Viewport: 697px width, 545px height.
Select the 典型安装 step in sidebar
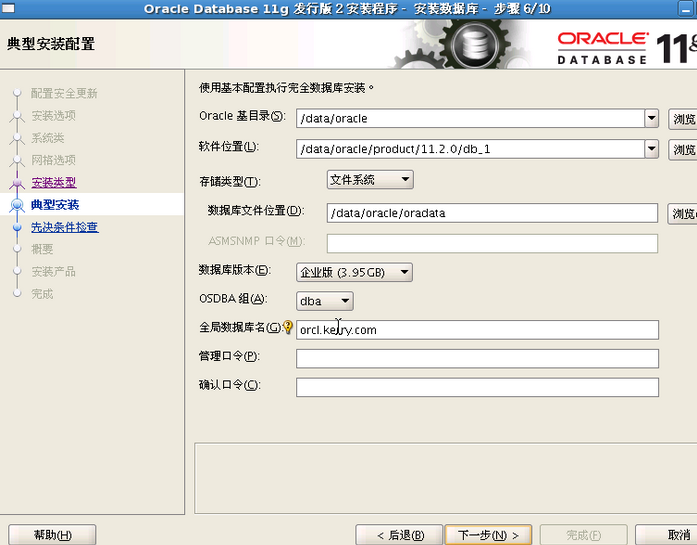pos(55,204)
